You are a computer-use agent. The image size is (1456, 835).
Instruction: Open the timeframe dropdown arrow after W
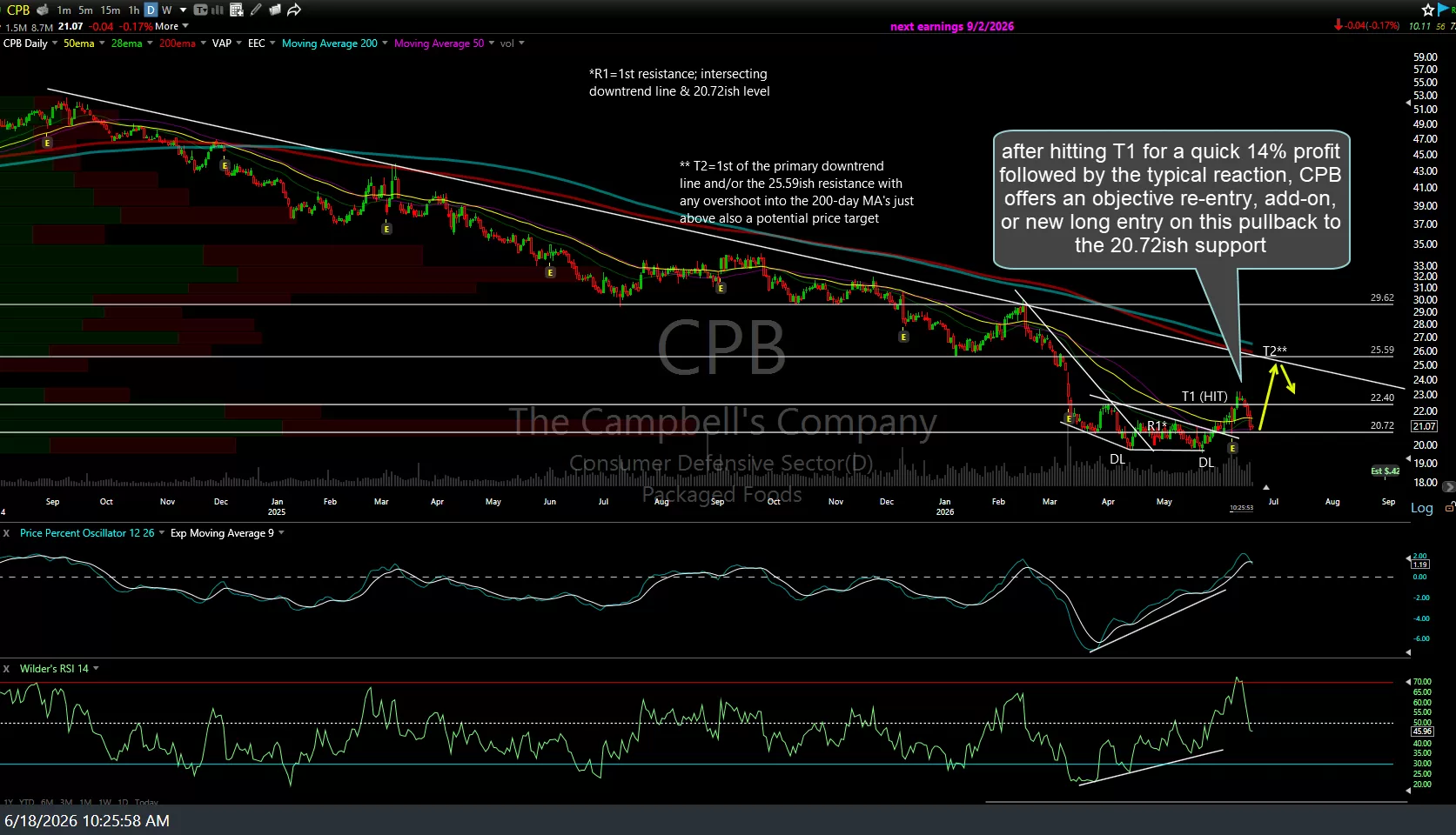[183, 10]
